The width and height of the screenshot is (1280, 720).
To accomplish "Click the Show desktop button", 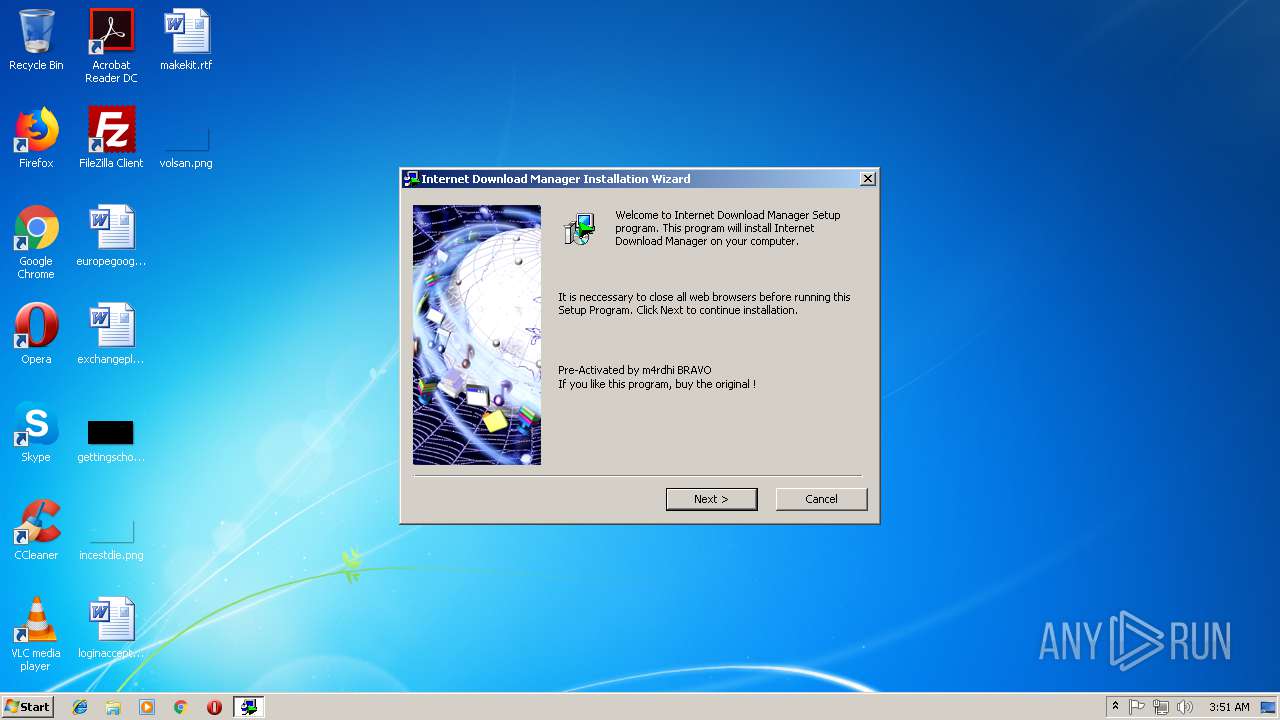I will [1269, 707].
